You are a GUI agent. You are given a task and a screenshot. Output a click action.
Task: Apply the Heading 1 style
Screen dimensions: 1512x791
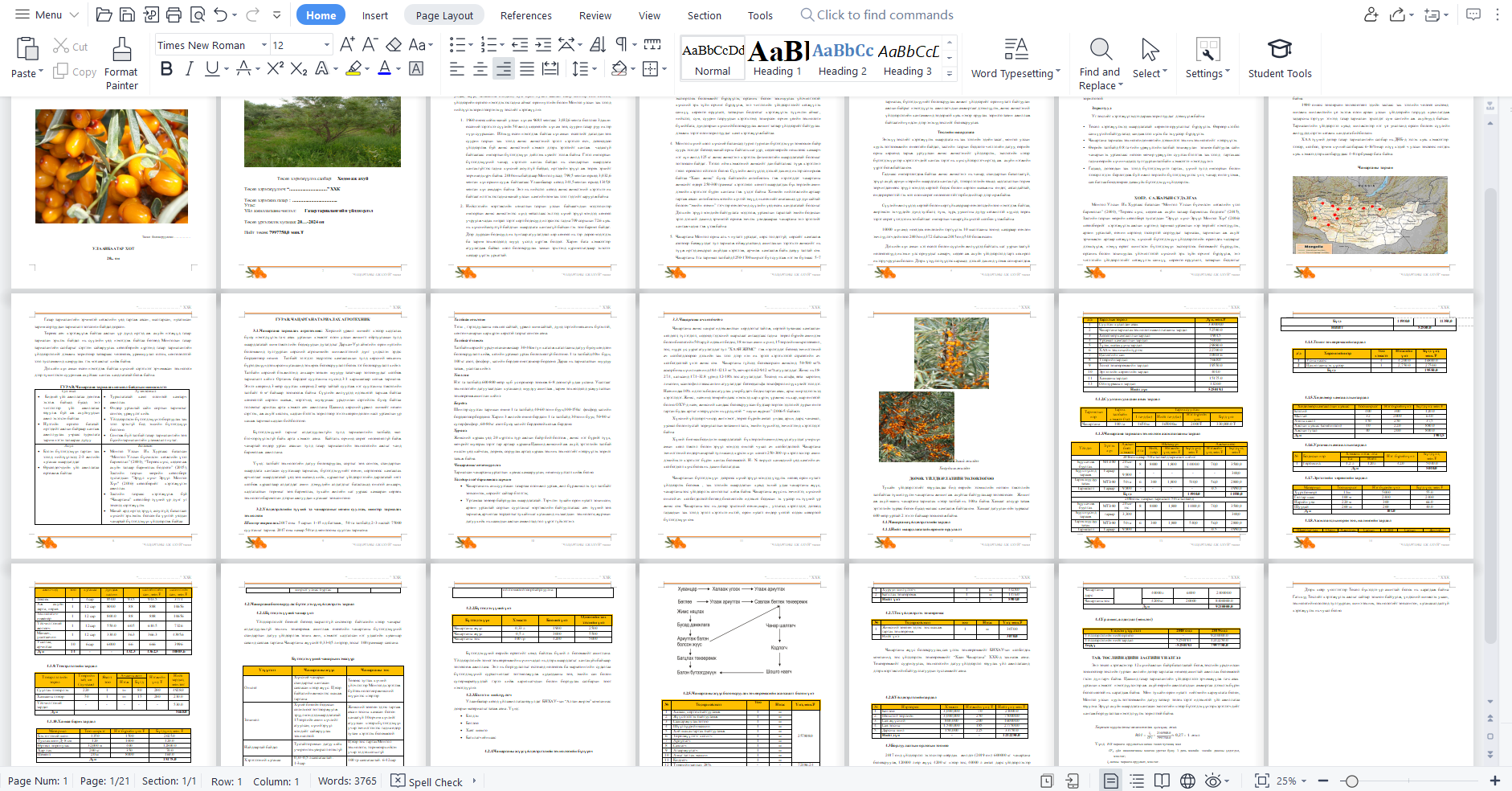click(777, 59)
